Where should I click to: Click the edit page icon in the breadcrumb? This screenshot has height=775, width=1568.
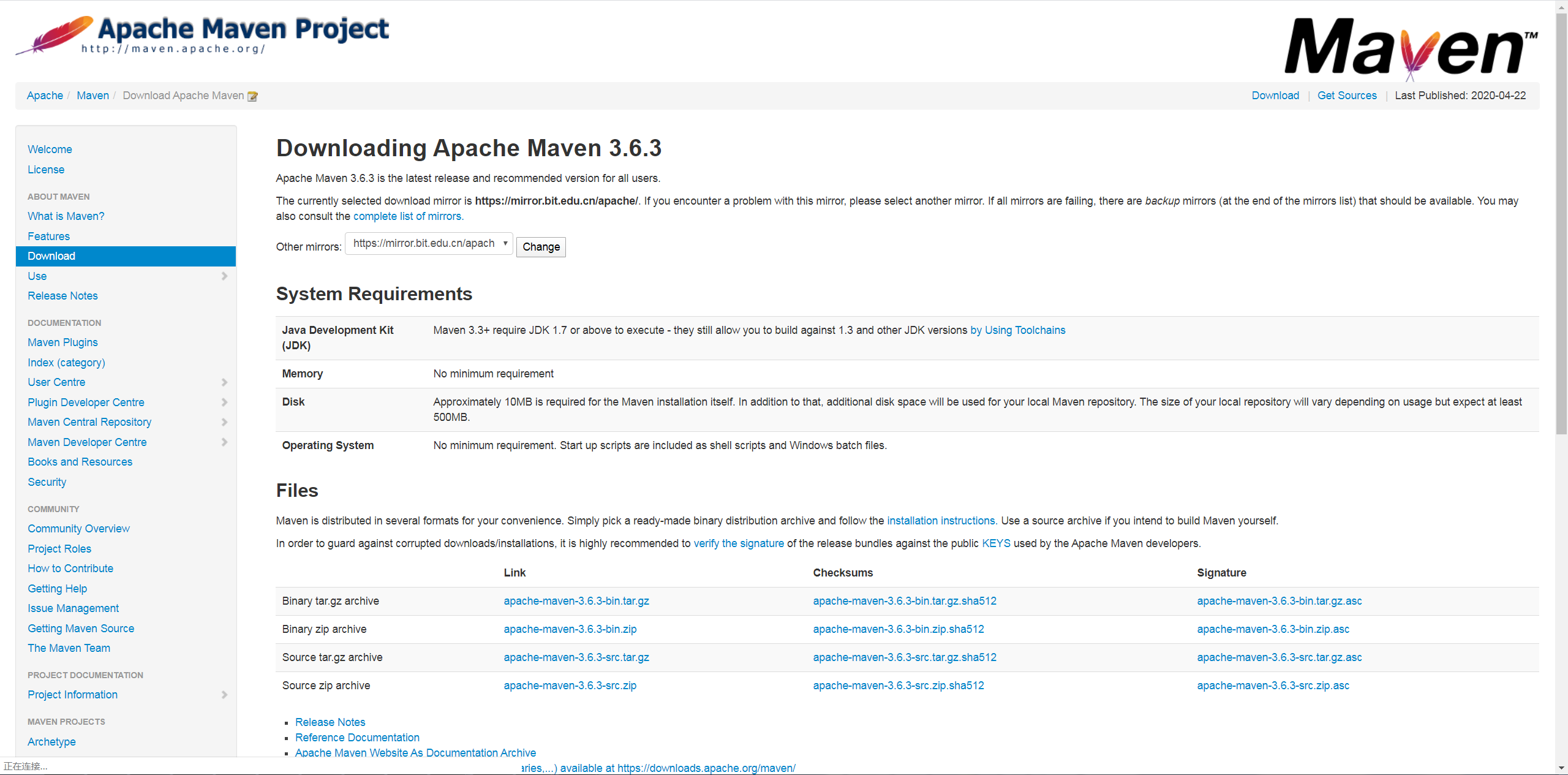click(x=252, y=96)
